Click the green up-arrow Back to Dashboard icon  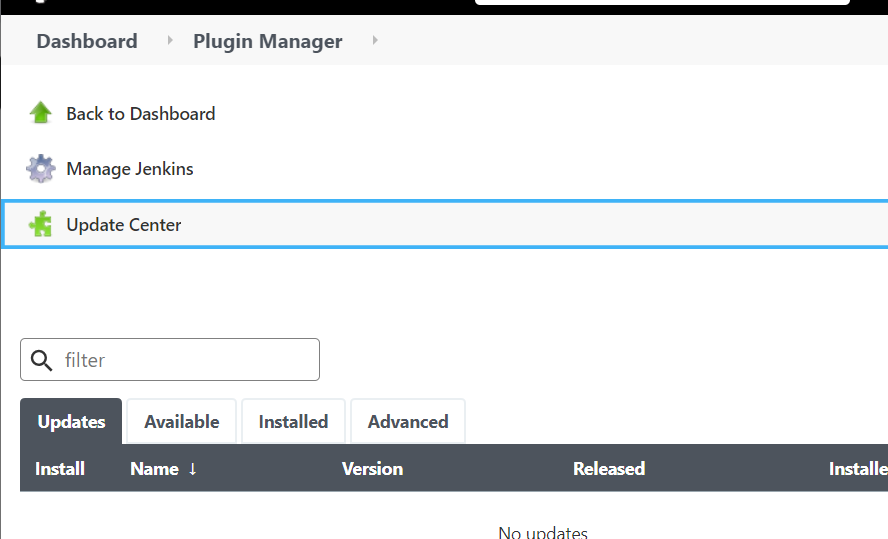coord(41,113)
